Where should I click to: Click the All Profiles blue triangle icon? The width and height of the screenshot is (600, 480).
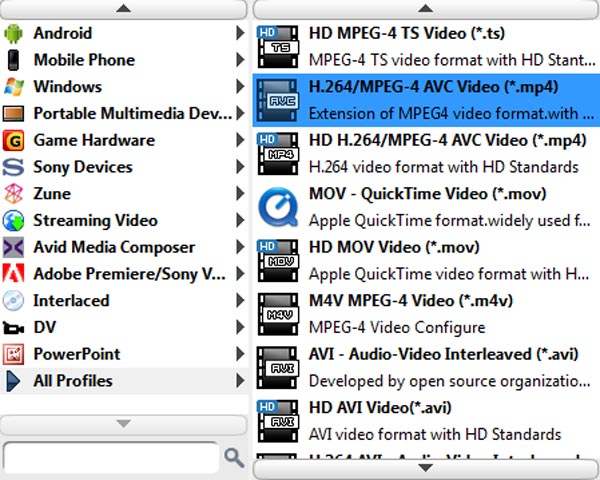[13, 381]
